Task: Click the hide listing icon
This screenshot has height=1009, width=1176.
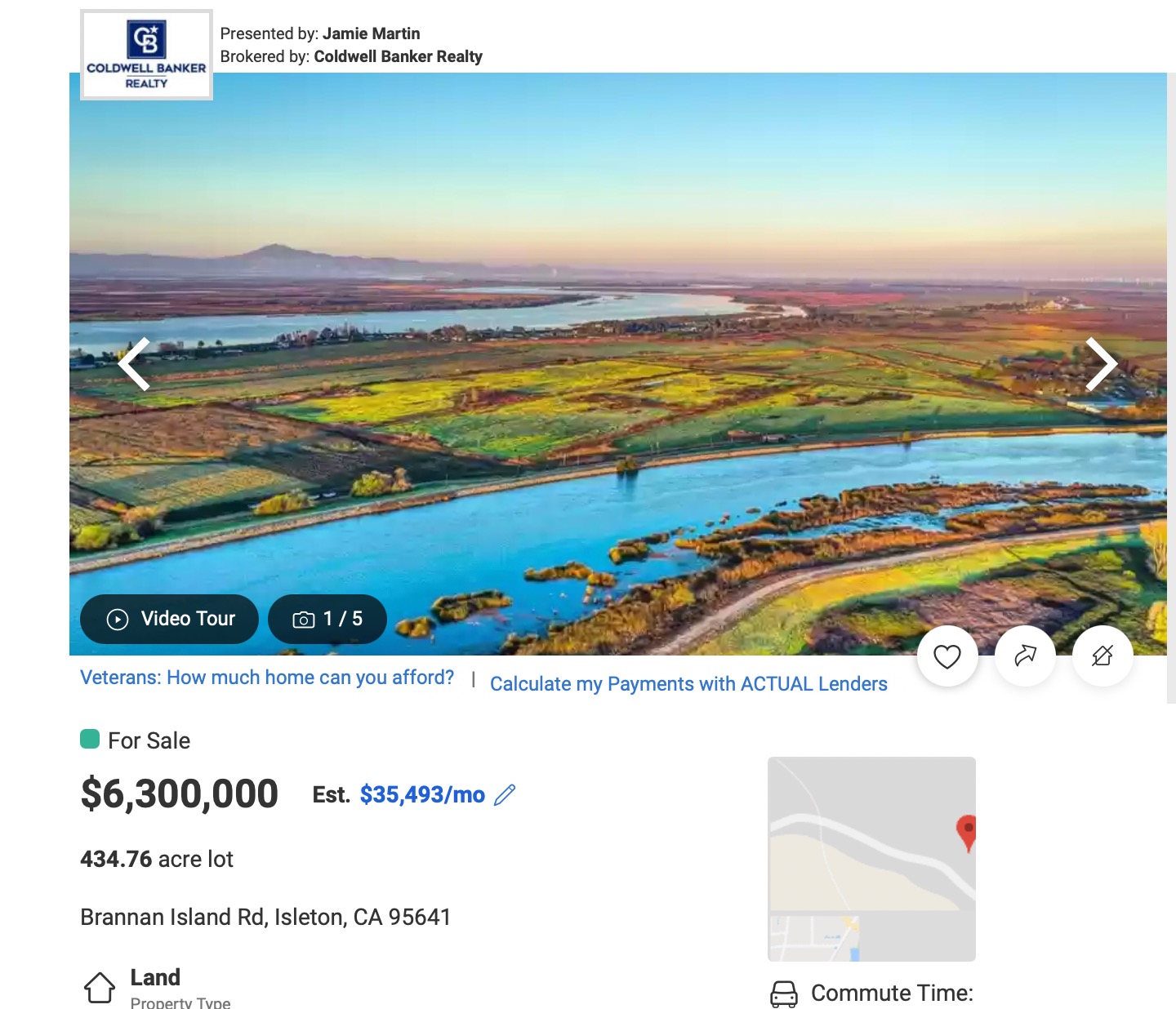Action: point(1102,656)
